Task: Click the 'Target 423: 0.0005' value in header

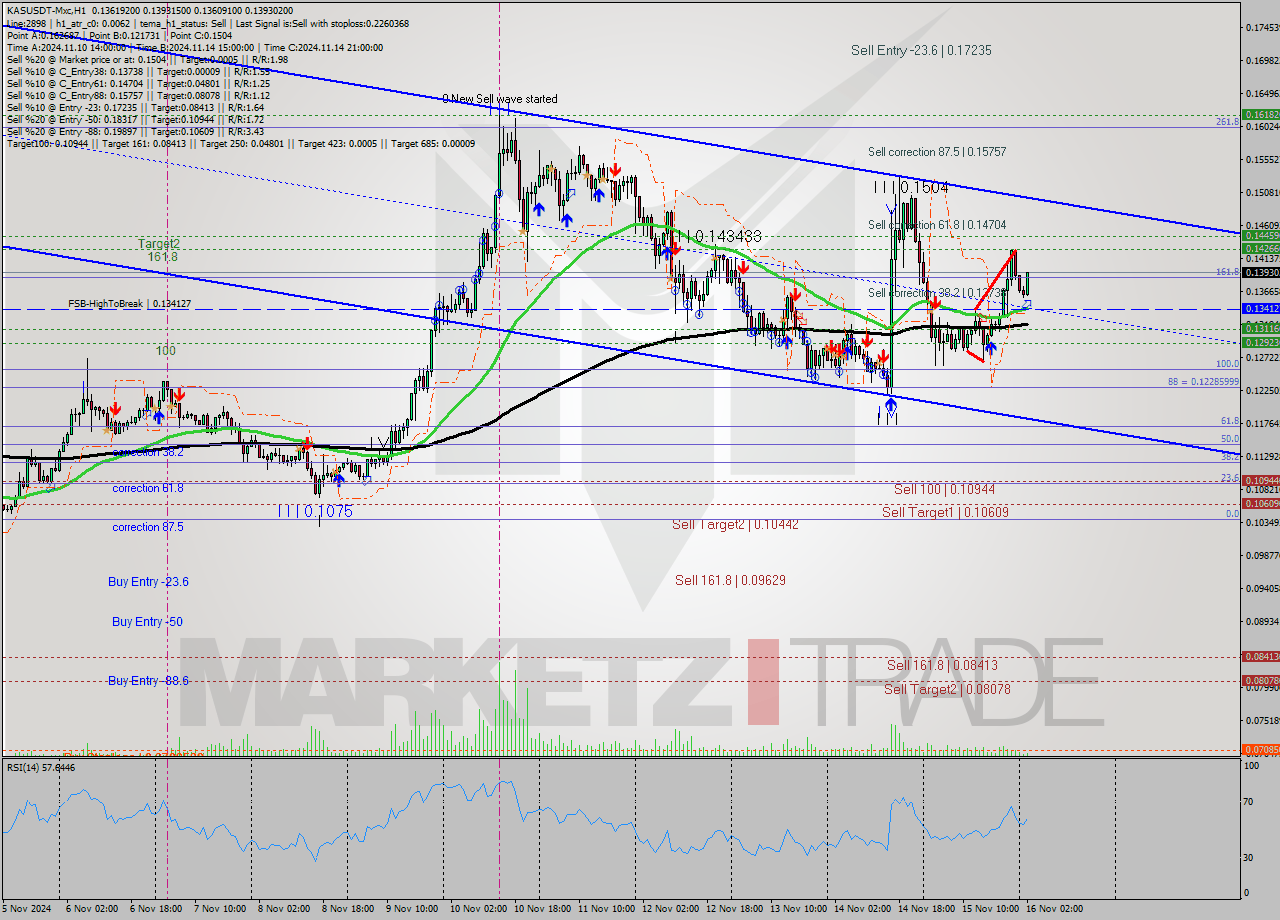Action: pos(338,144)
